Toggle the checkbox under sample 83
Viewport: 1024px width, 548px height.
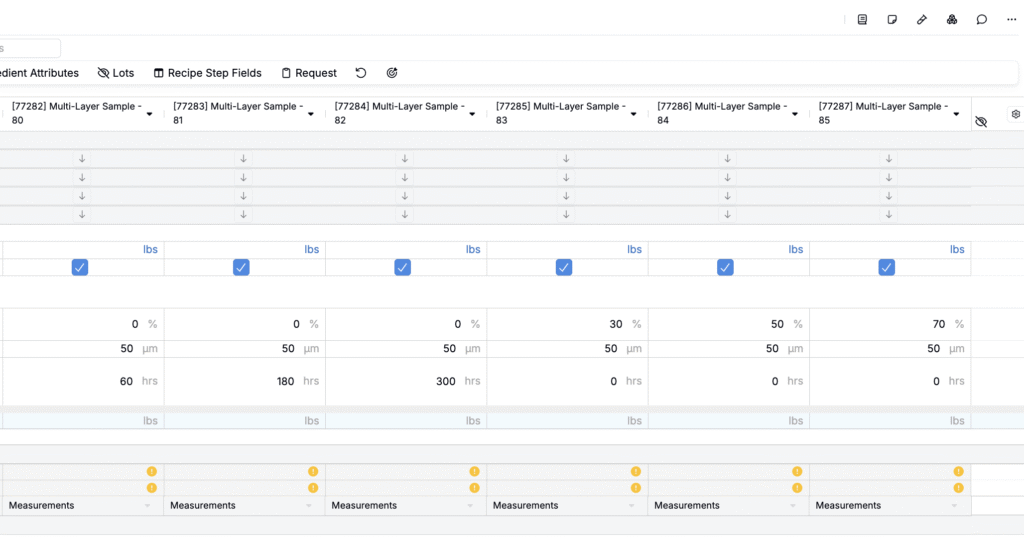coord(564,267)
